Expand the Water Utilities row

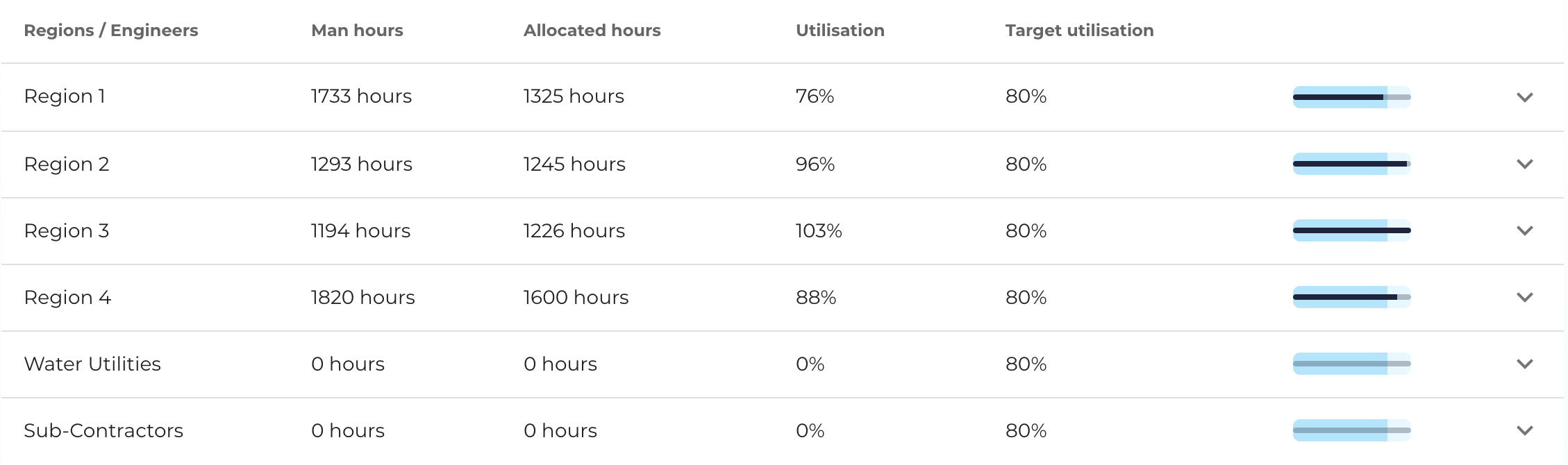coord(1525,364)
